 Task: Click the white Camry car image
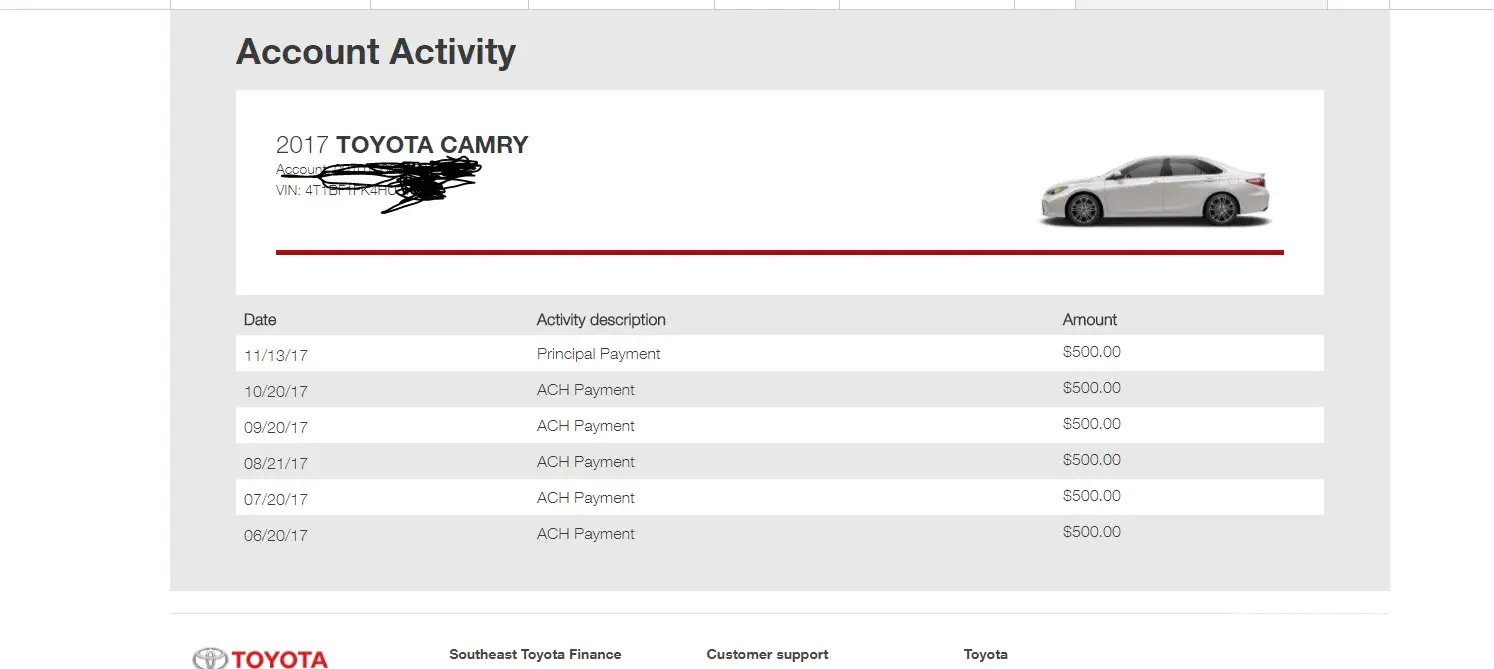(x=1155, y=190)
